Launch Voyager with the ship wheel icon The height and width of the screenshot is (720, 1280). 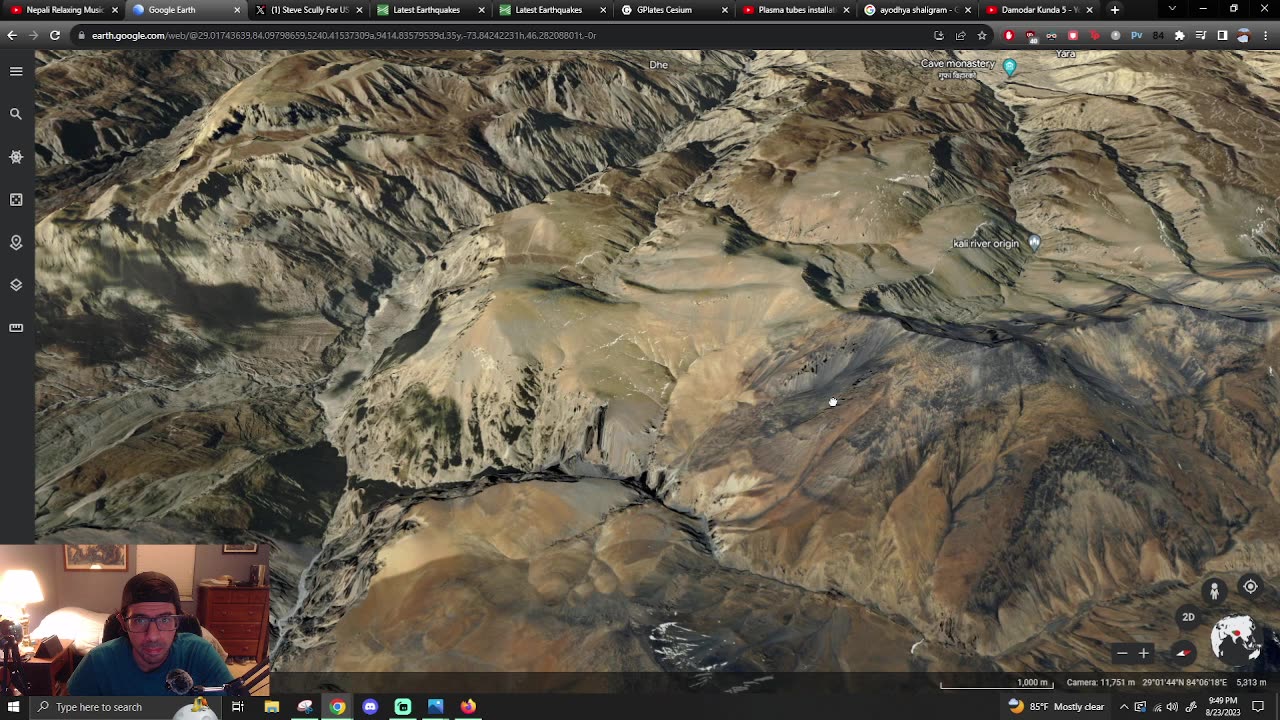pos(16,157)
